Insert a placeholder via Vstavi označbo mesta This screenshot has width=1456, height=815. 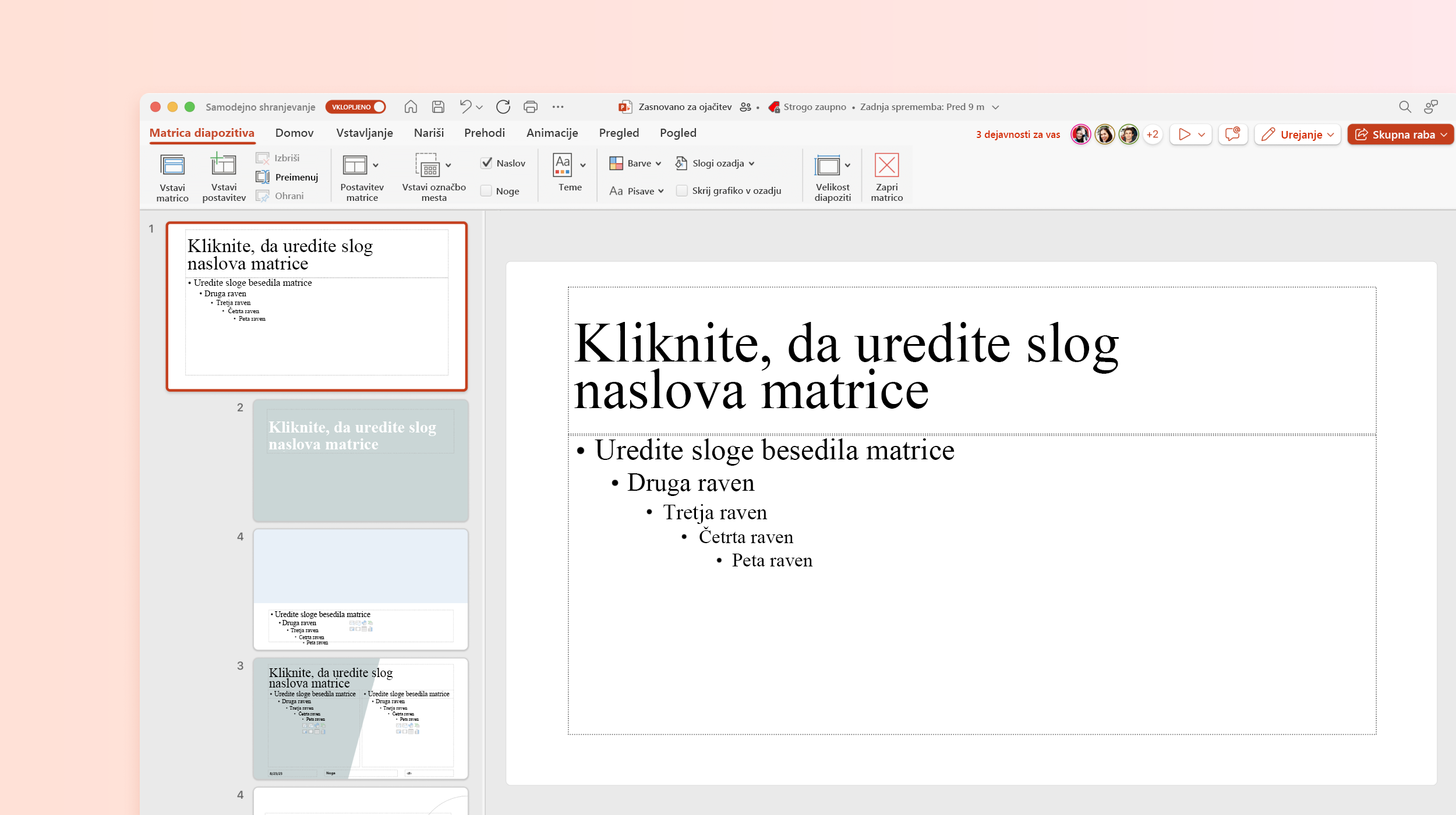pos(434,178)
